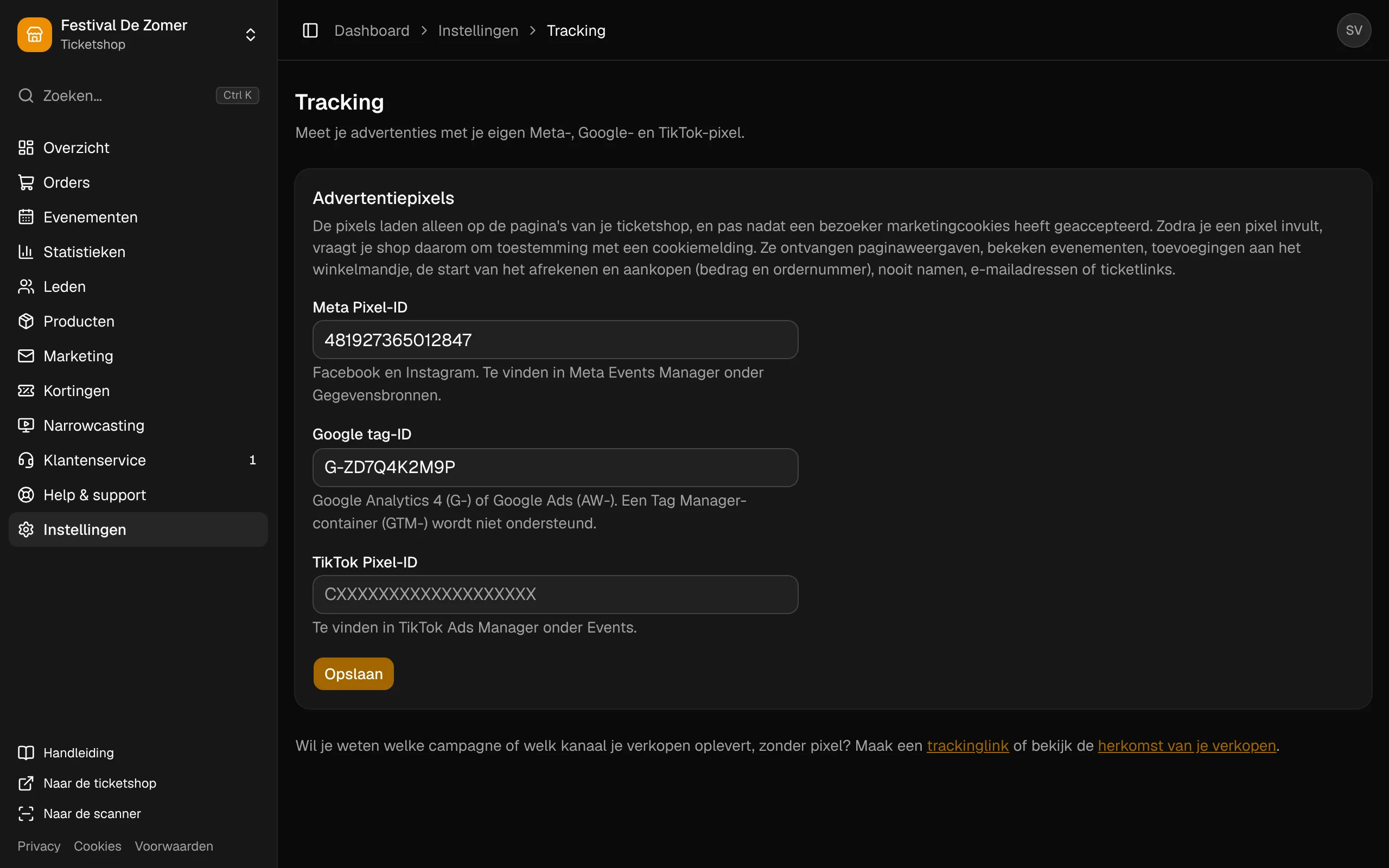This screenshot has height=868, width=1389.
Task: Click the Naar de ticketshop external-link icon
Action: coord(26,783)
